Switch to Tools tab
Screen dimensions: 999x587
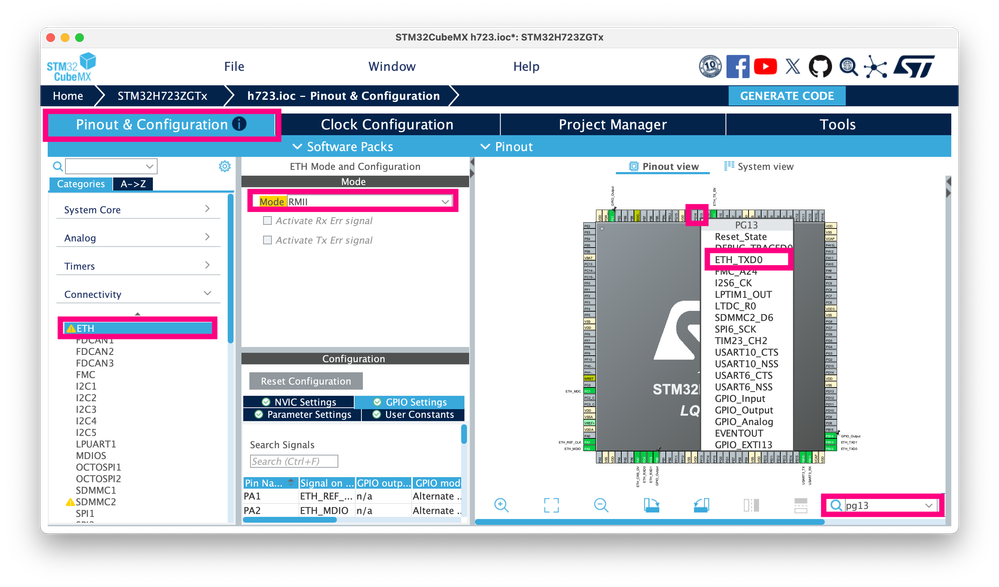coord(837,124)
